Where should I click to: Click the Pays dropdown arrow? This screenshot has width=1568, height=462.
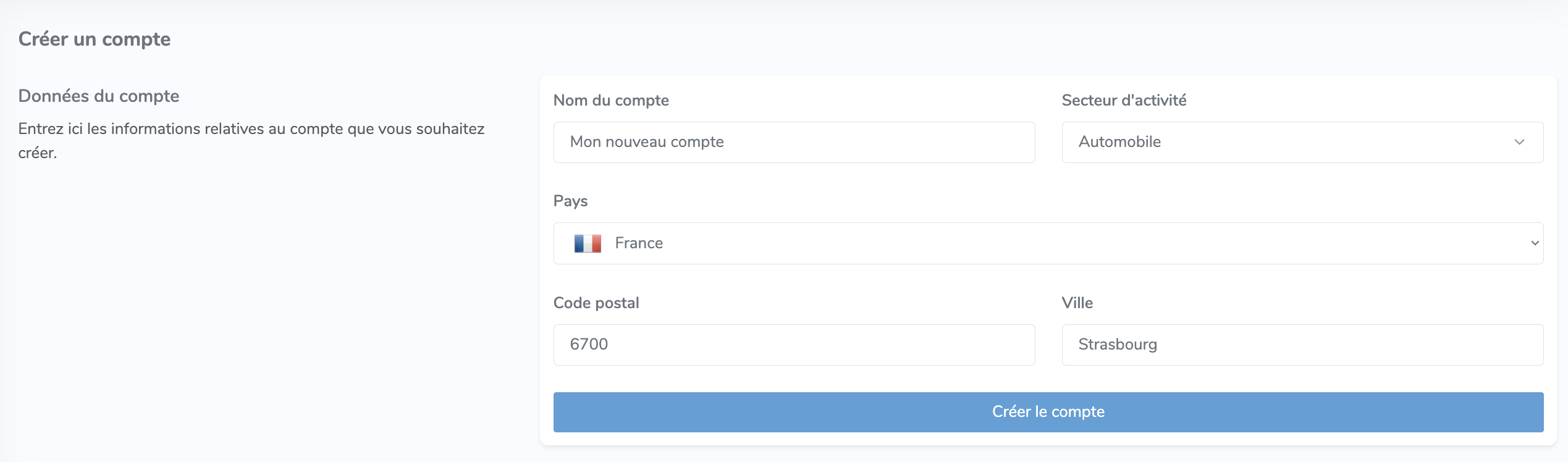1535,243
